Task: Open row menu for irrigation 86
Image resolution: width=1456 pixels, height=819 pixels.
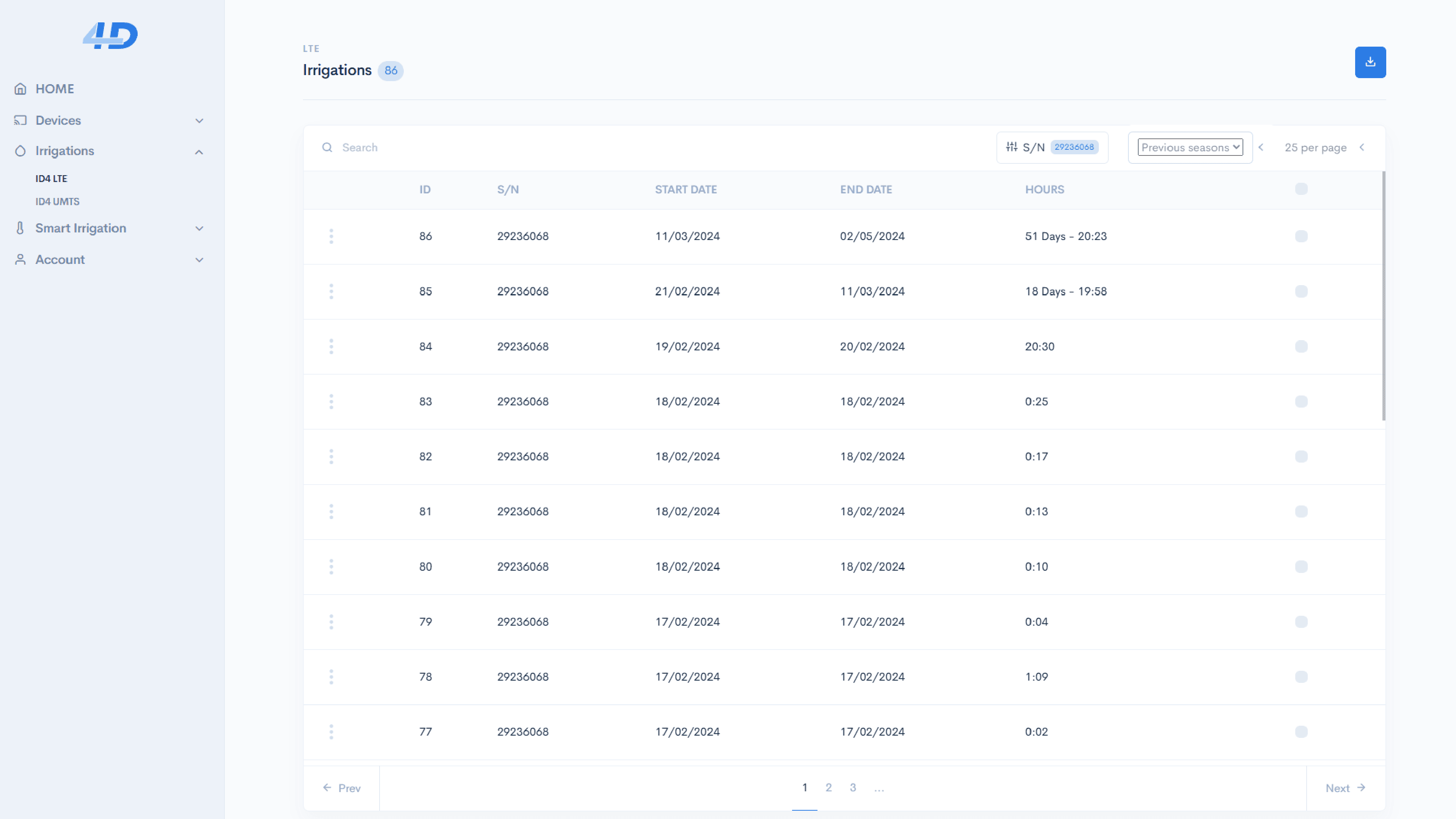Action: [x=331, y=236]
